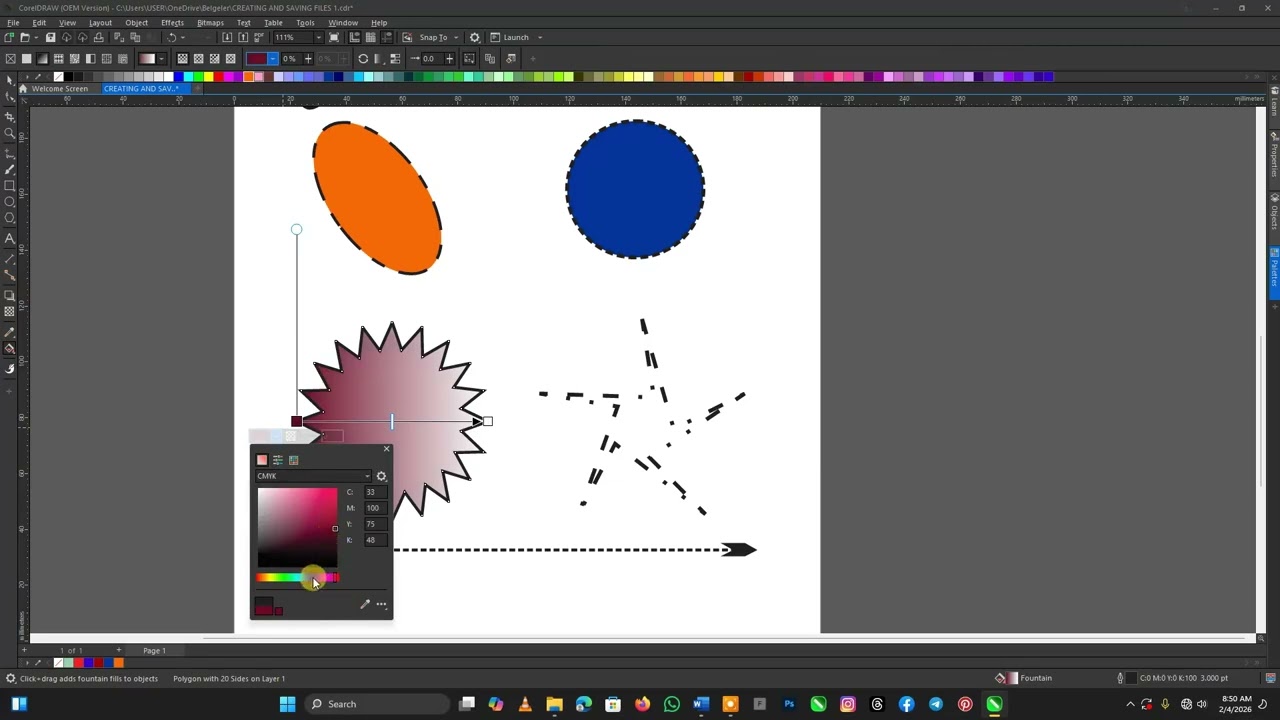Select the Zoom tool in toolbox
Viewport: 1280px width, 720px height.
click(10, 133)
